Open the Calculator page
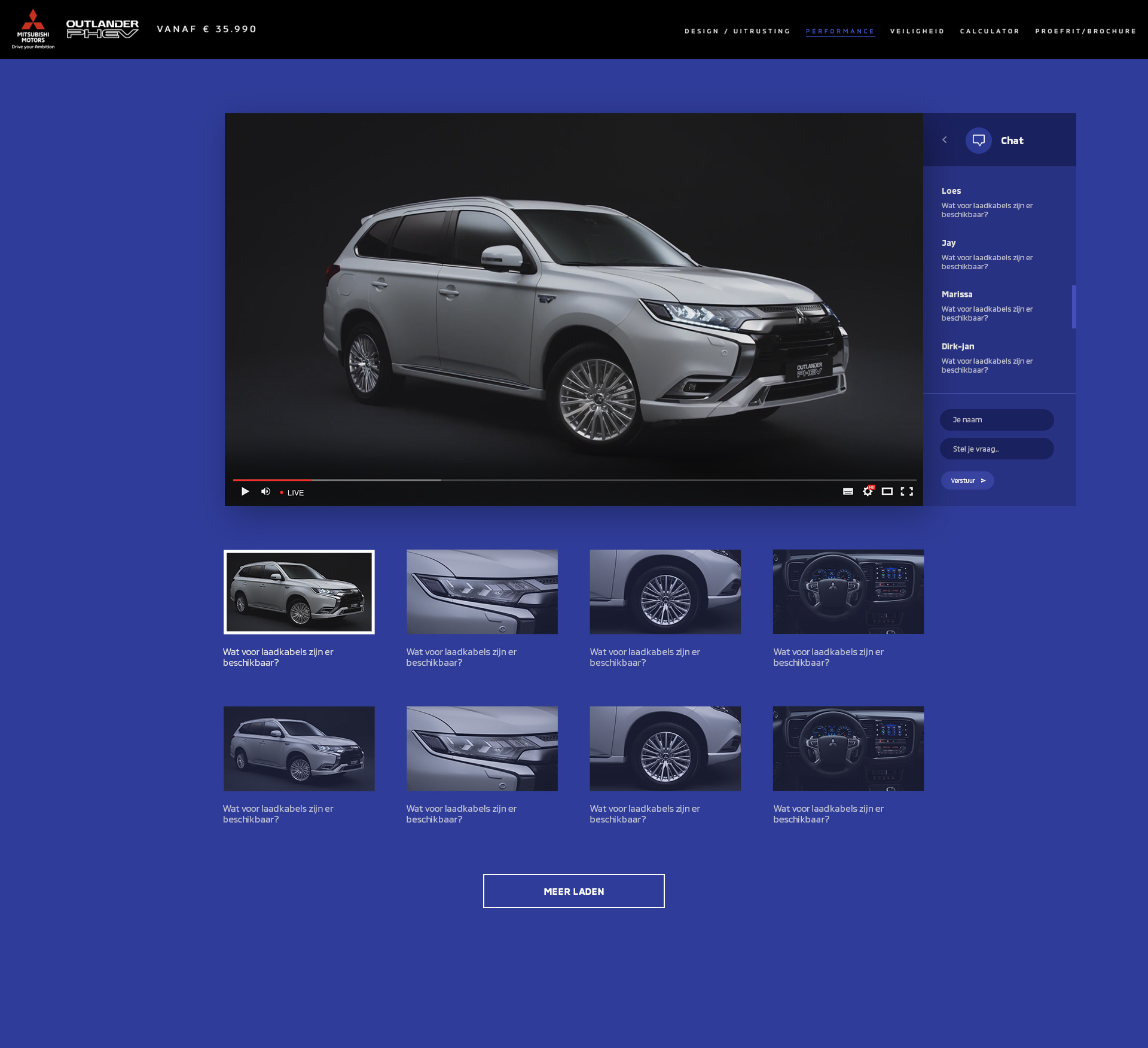The height and width of the screenshot is (1048, 1148). tap(990, 31)
